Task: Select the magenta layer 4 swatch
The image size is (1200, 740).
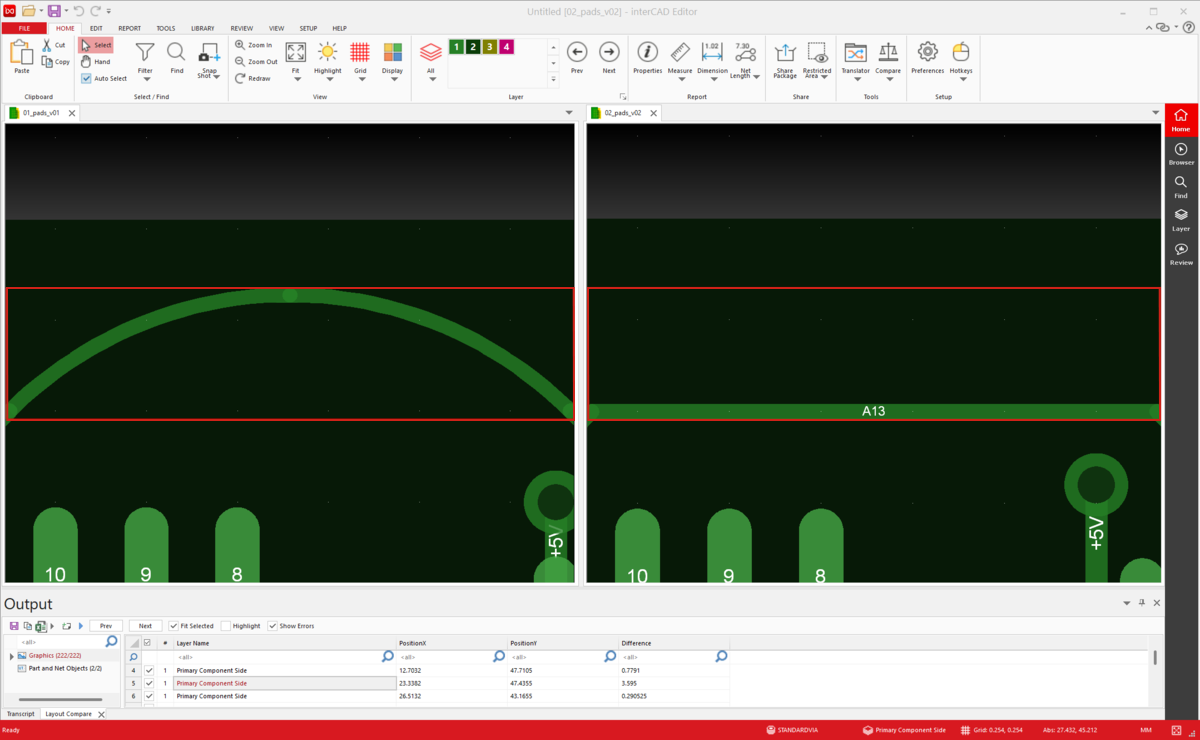Action: point(506,47)
